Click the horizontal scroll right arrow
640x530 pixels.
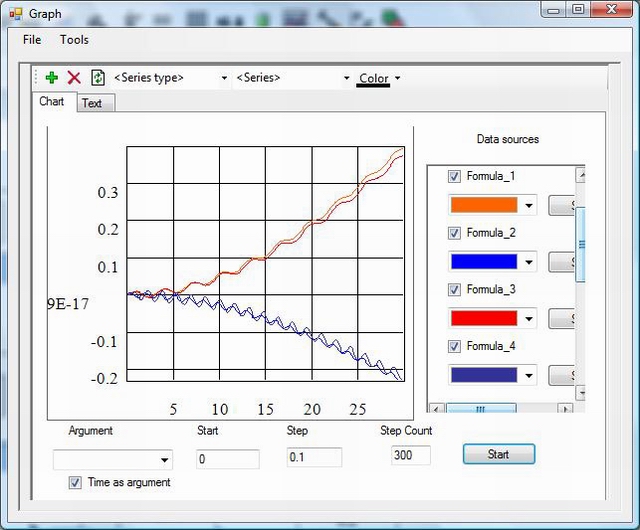click(565, 408)
